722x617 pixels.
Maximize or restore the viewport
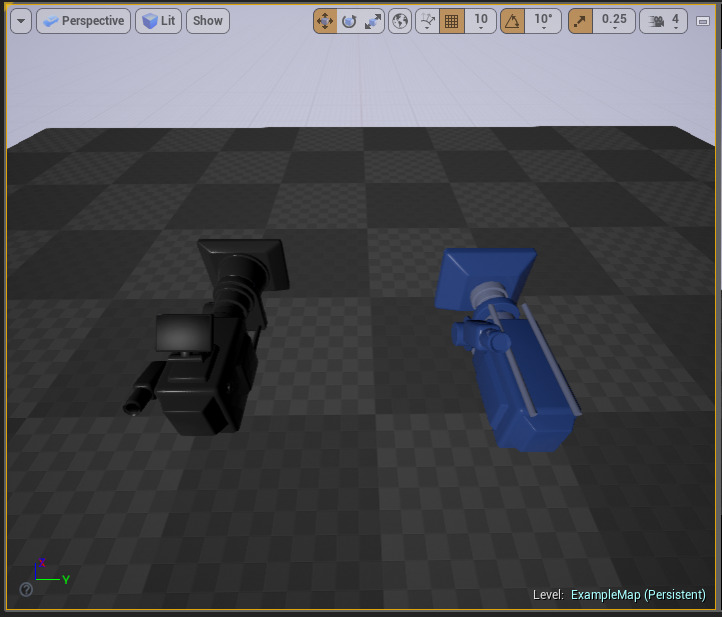703,21
